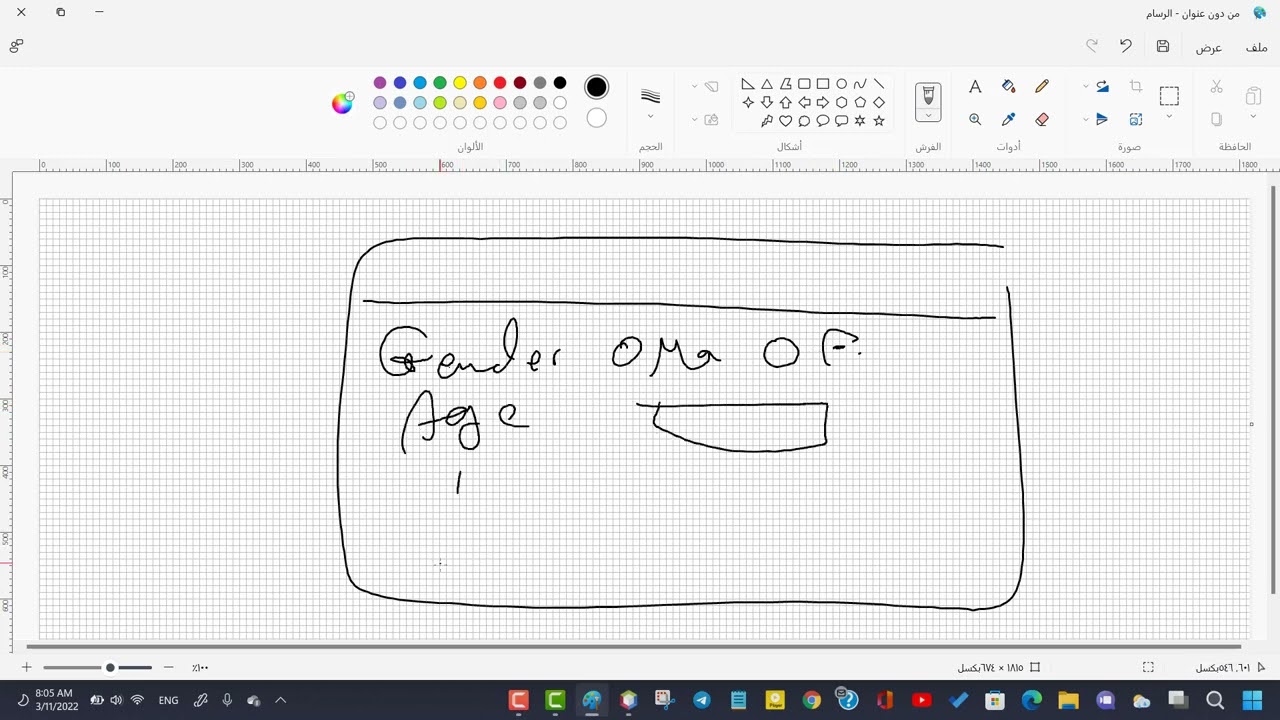Pick the heart shape

tap(785, 121)
